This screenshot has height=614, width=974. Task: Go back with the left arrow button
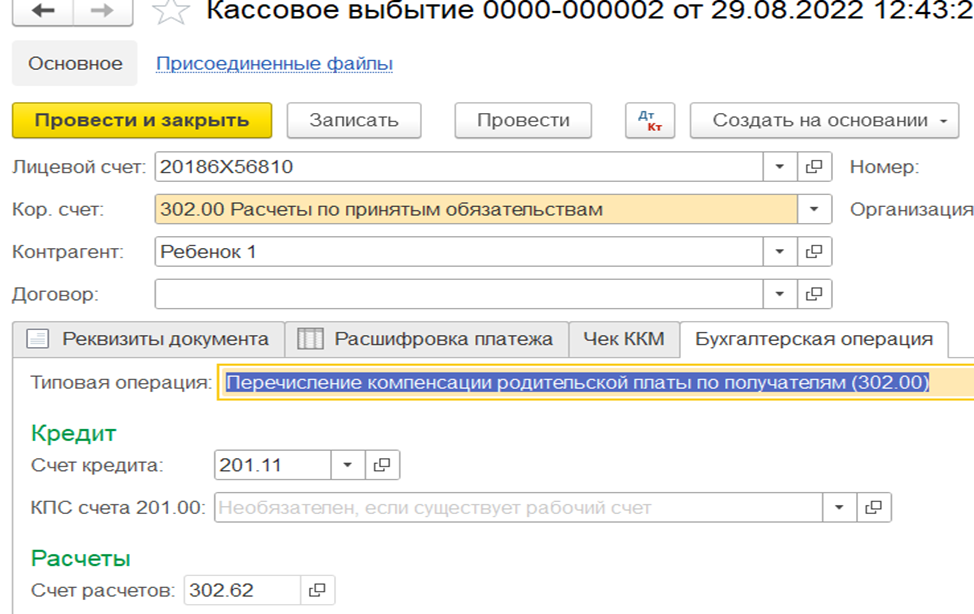(42, 11)
